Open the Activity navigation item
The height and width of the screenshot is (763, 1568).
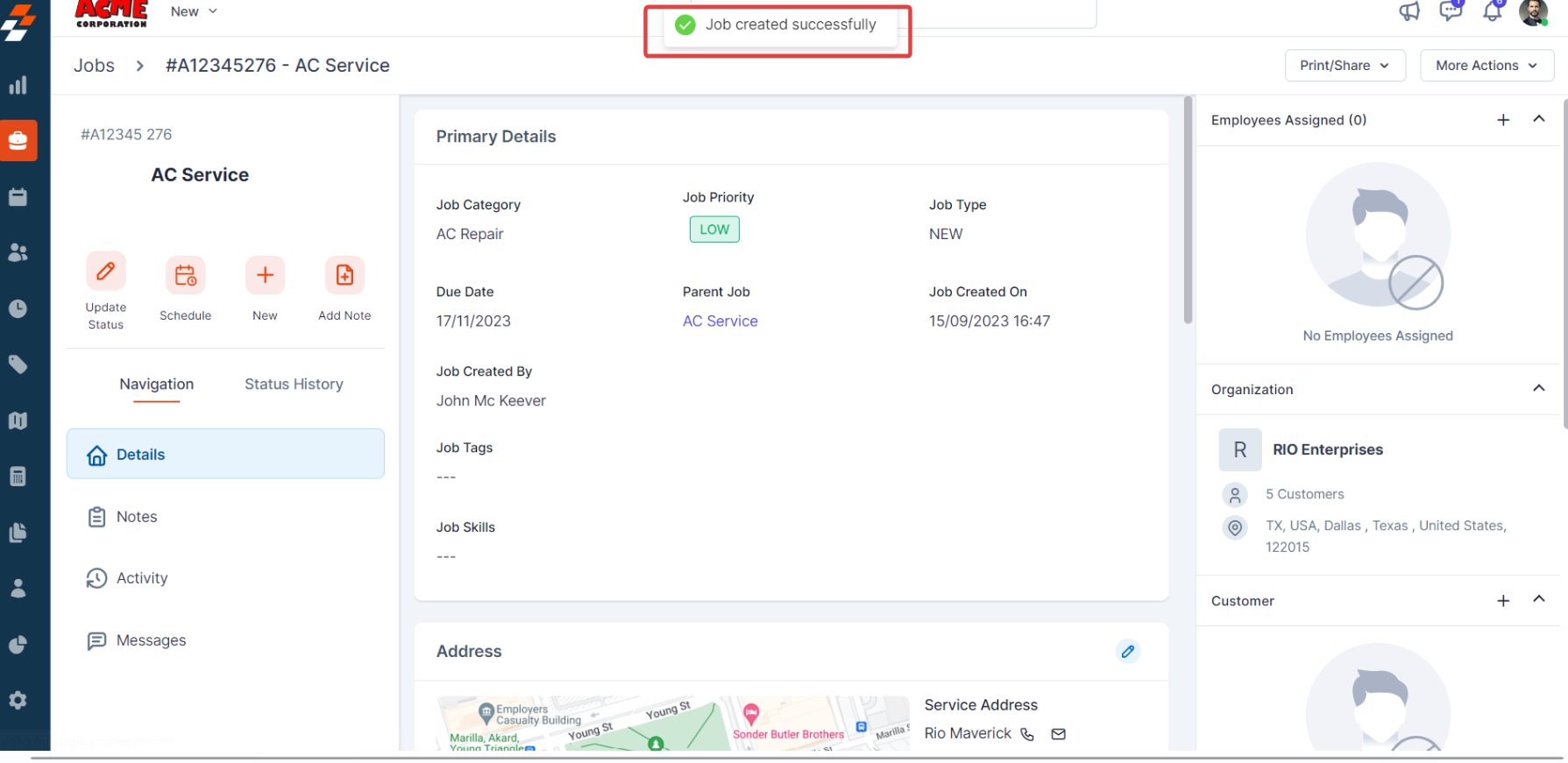coord(141,578)
